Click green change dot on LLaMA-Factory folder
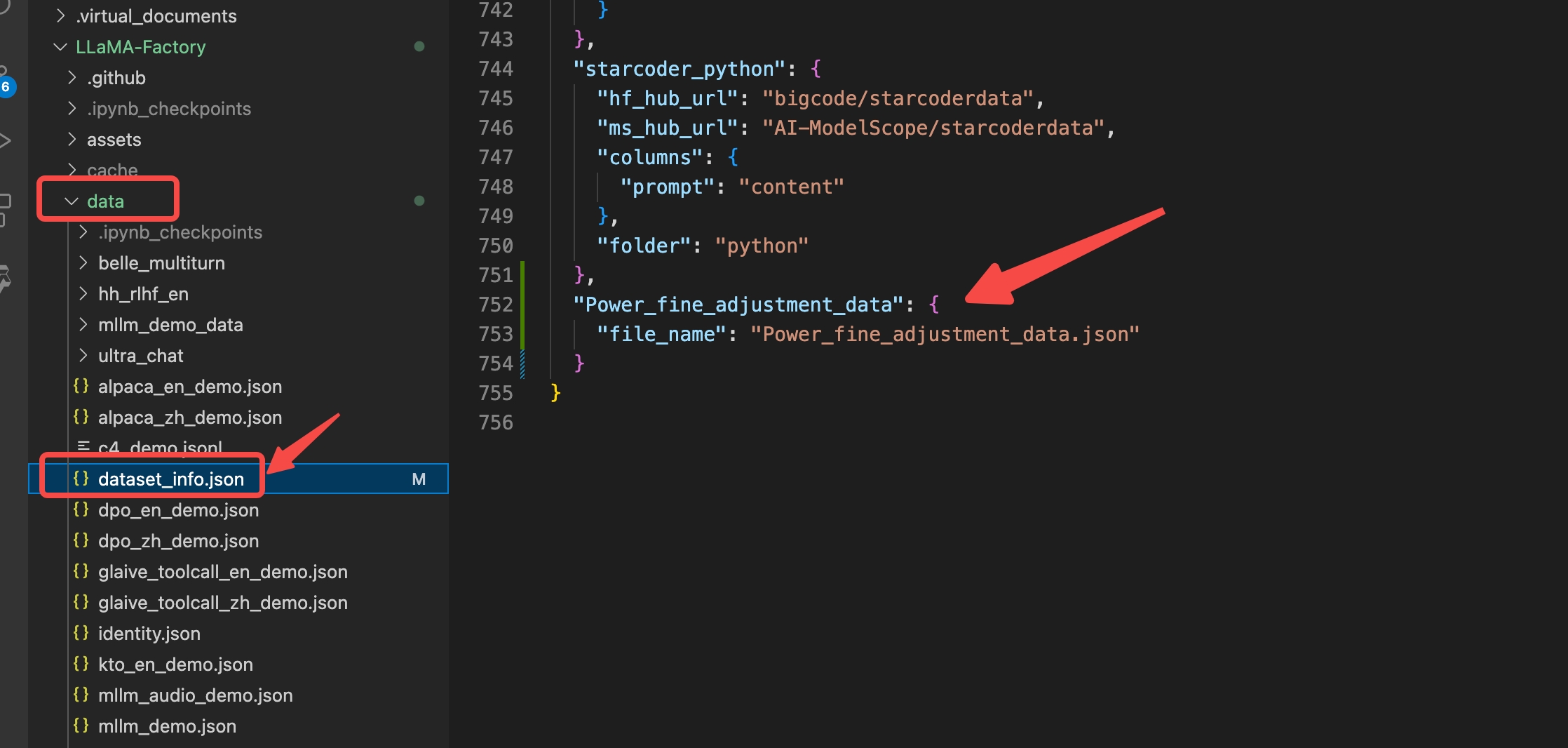The height and width of the screenshot is (748, 1568). coord(419,47)
